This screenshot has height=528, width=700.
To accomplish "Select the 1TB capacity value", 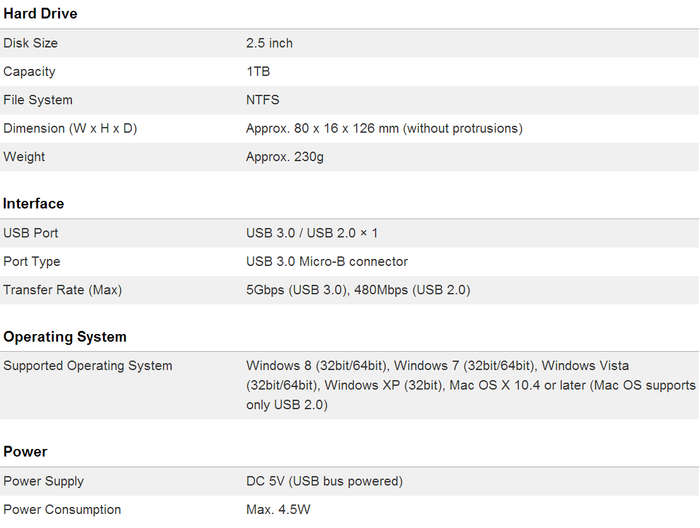I will pyautogui.click(x=258, y=71).
